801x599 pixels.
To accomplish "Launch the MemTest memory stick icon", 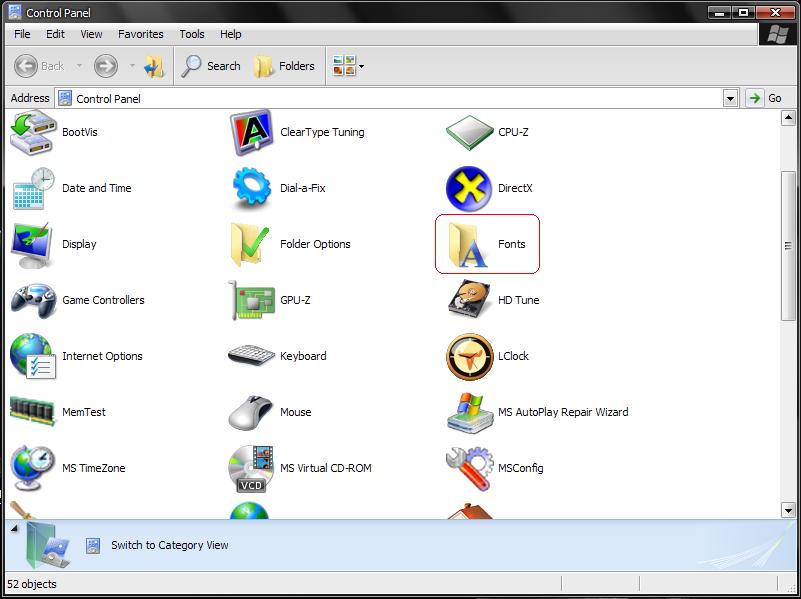I will pyautogui.click(x=32, y=411).
